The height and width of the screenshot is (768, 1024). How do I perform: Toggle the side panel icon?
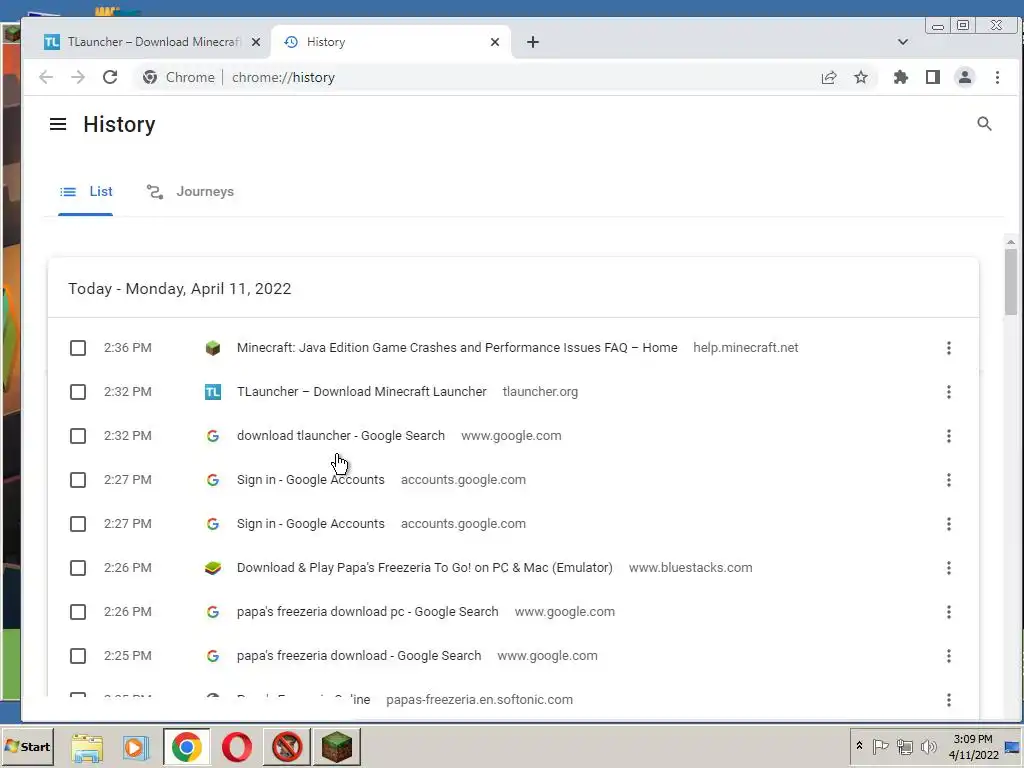933,77
